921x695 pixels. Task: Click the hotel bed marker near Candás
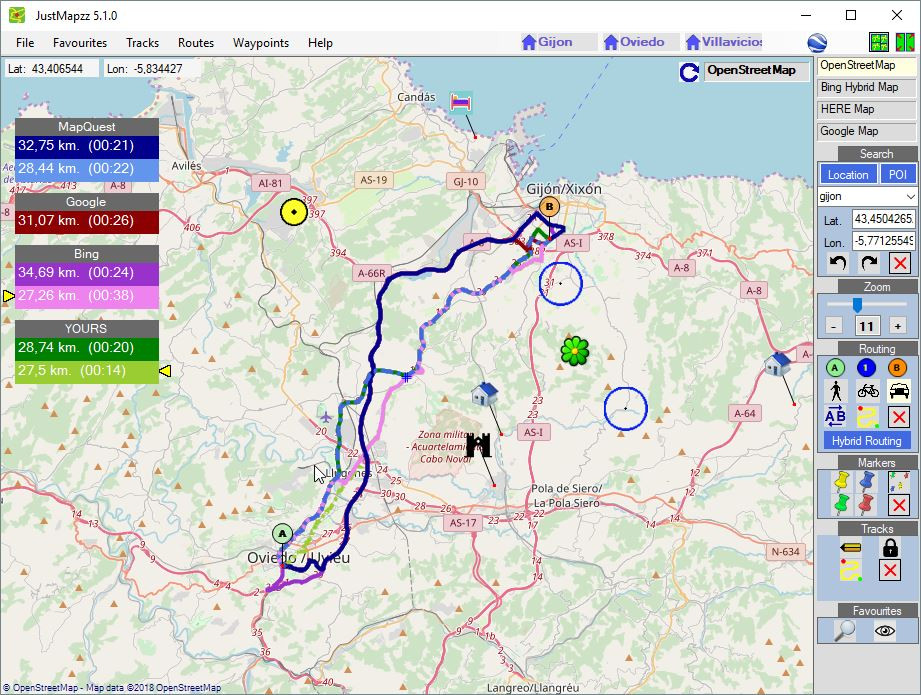461,102
